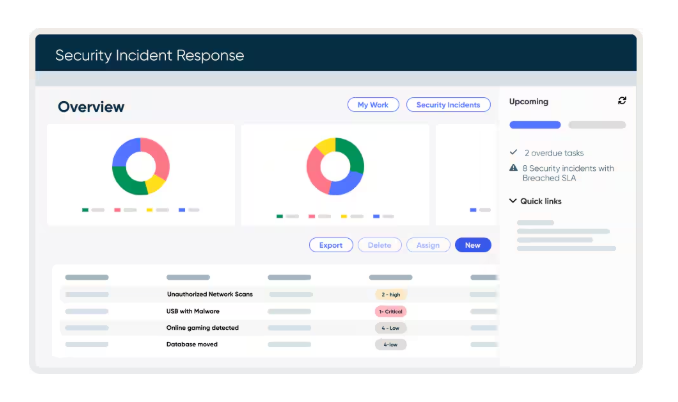Image resolution: width=678 pixels, height=402 pixels.
Task: Select Online gaming detected incident
Action: coord(203,328)
